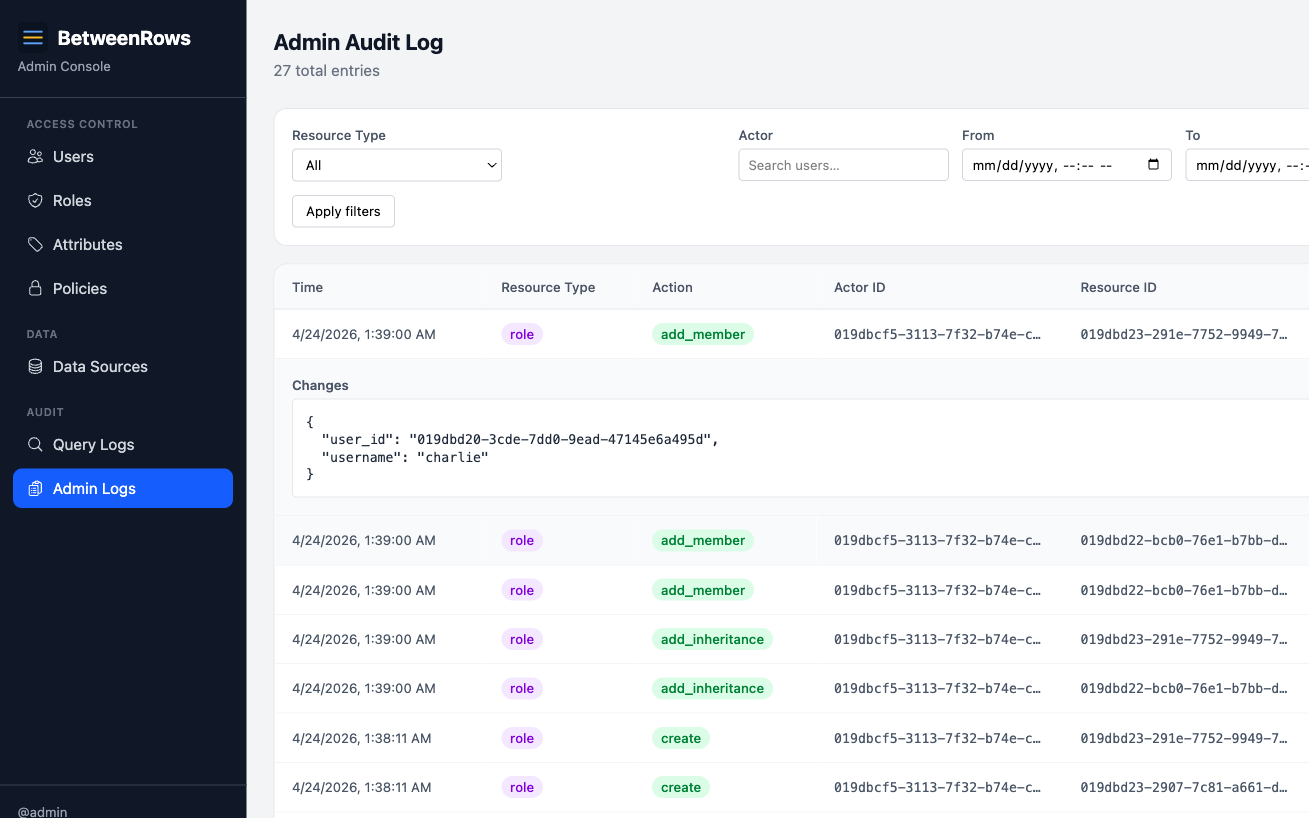Open the From date calendar picker icon
The height and width of the screenshot is (818, 1309).
click(1153, 165)
